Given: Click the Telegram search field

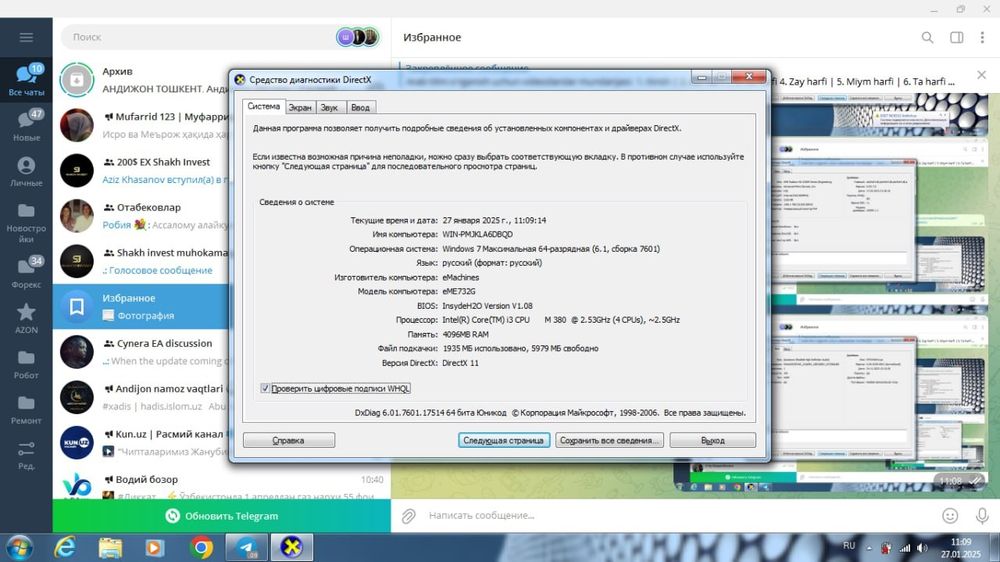Looking at the screenshot, I should tap(198, 37).
